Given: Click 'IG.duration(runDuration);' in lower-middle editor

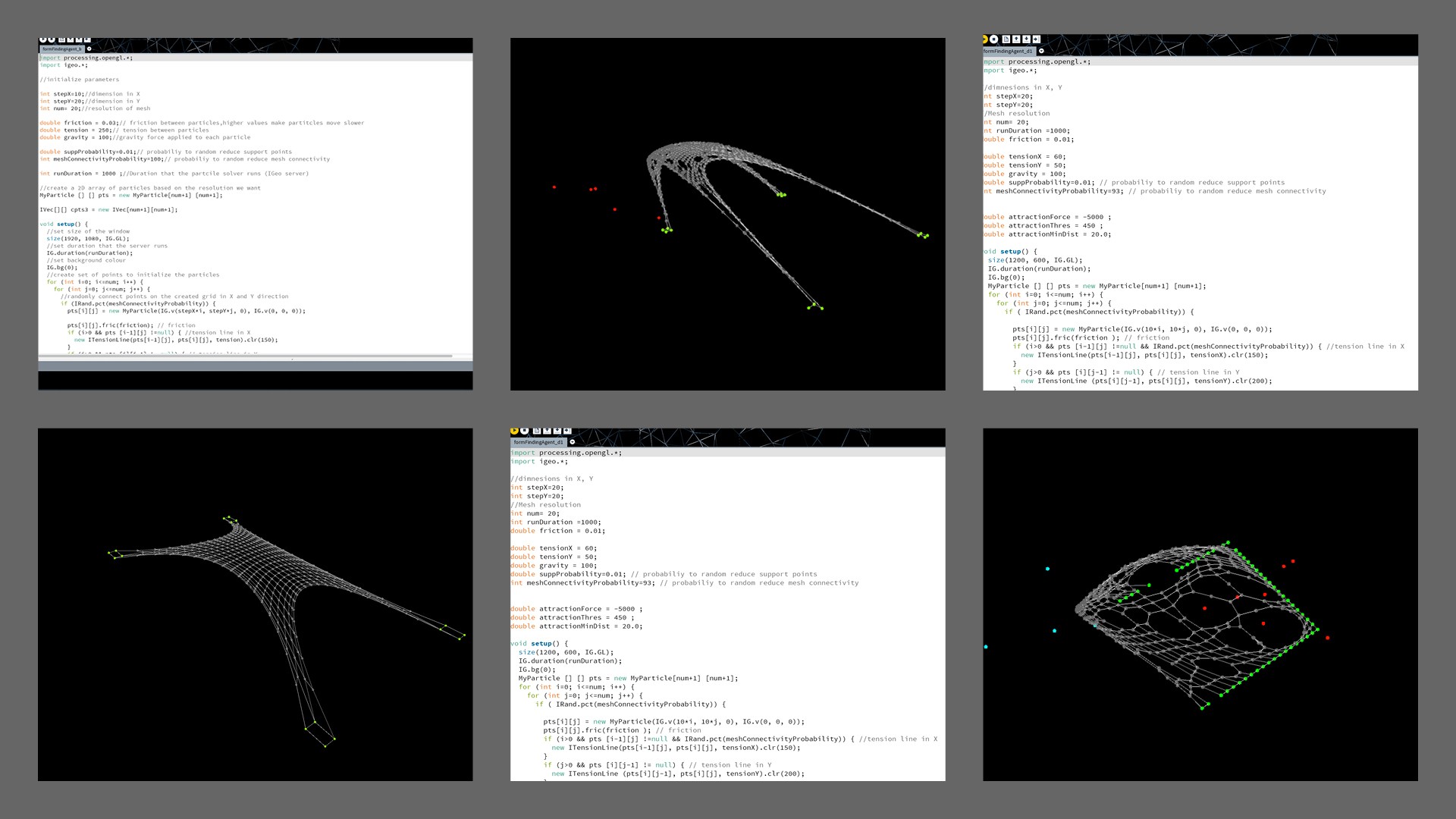Looking at the screenshot, I should coord(570,661).
